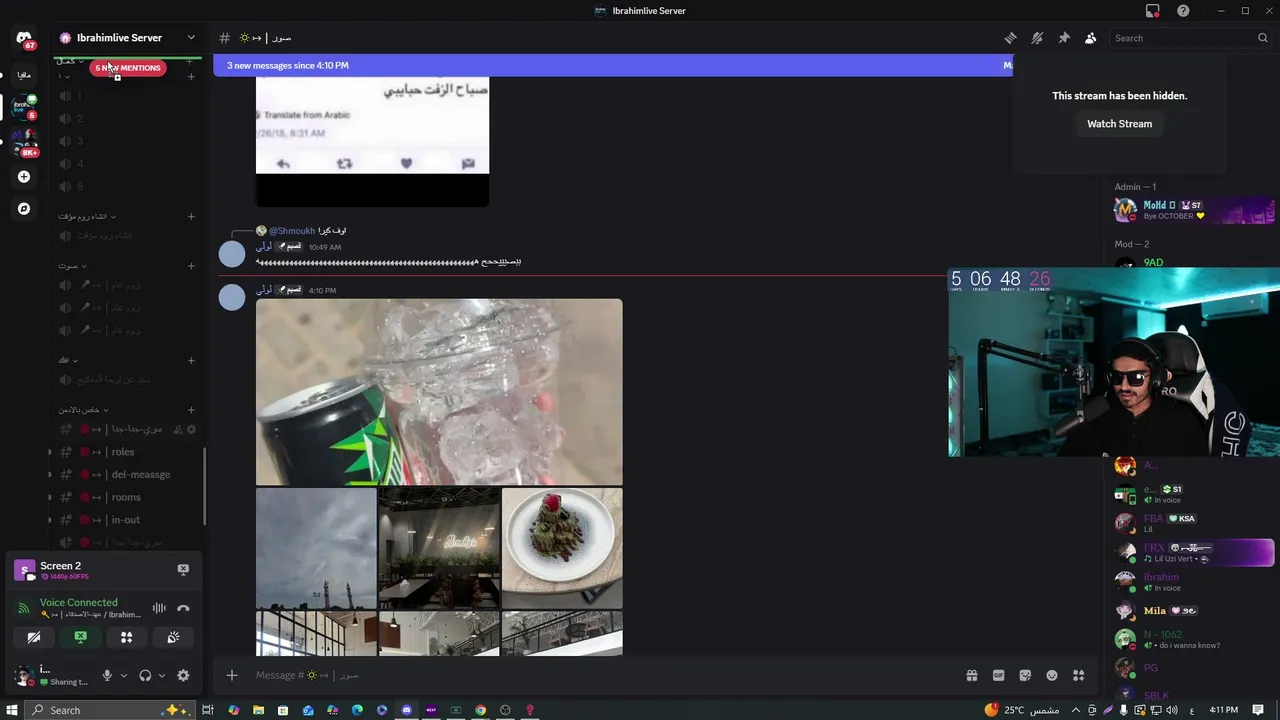This screenshot has height=720, width=1280.
Task: Open the del-meassge channel
Action: coord(127,475)
